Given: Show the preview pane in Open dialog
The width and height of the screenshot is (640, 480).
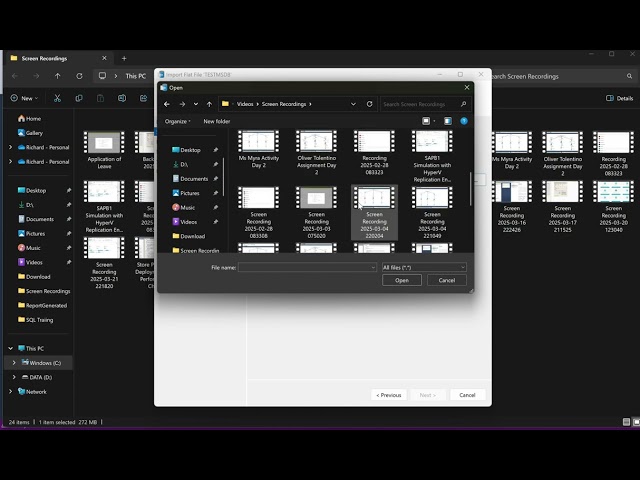Looking at the screenshot, I should coord(447,121).
